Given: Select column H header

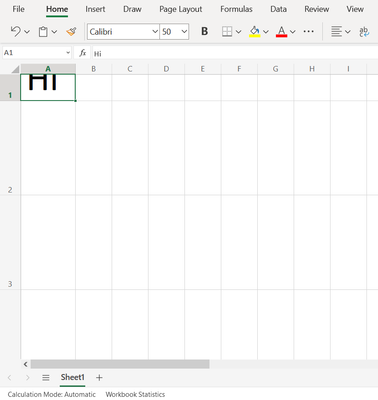Looking at the screenshot, I should pos(312,69).
